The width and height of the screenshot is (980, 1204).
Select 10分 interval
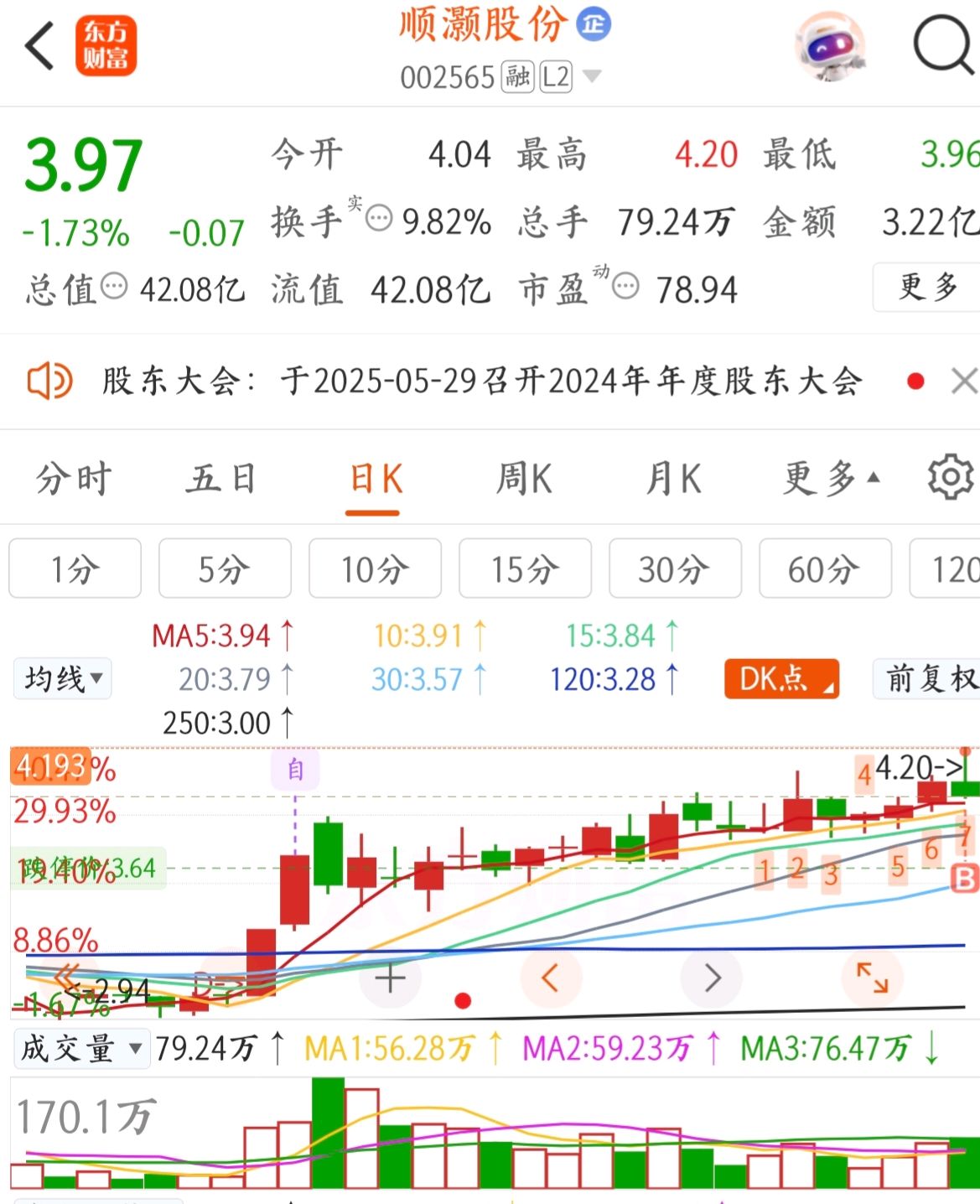(x=375, y=568)
